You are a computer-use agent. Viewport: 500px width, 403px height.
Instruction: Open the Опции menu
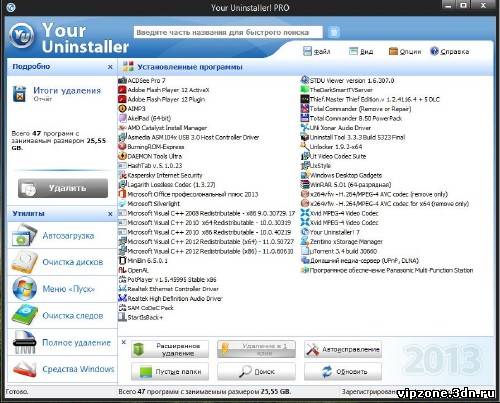tap(405, 52)
